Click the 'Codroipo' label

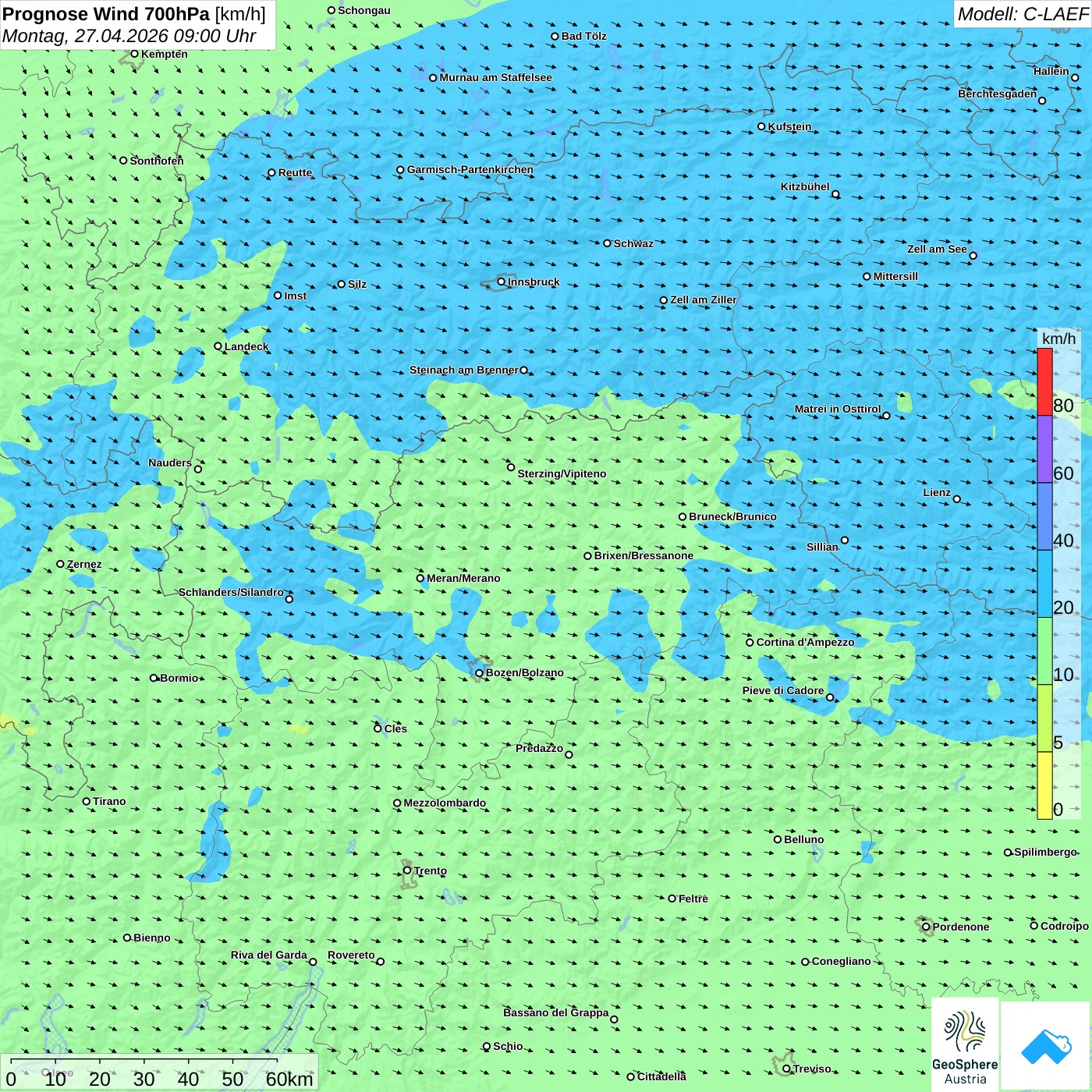pyautogui.click(x=1065, y=926)
